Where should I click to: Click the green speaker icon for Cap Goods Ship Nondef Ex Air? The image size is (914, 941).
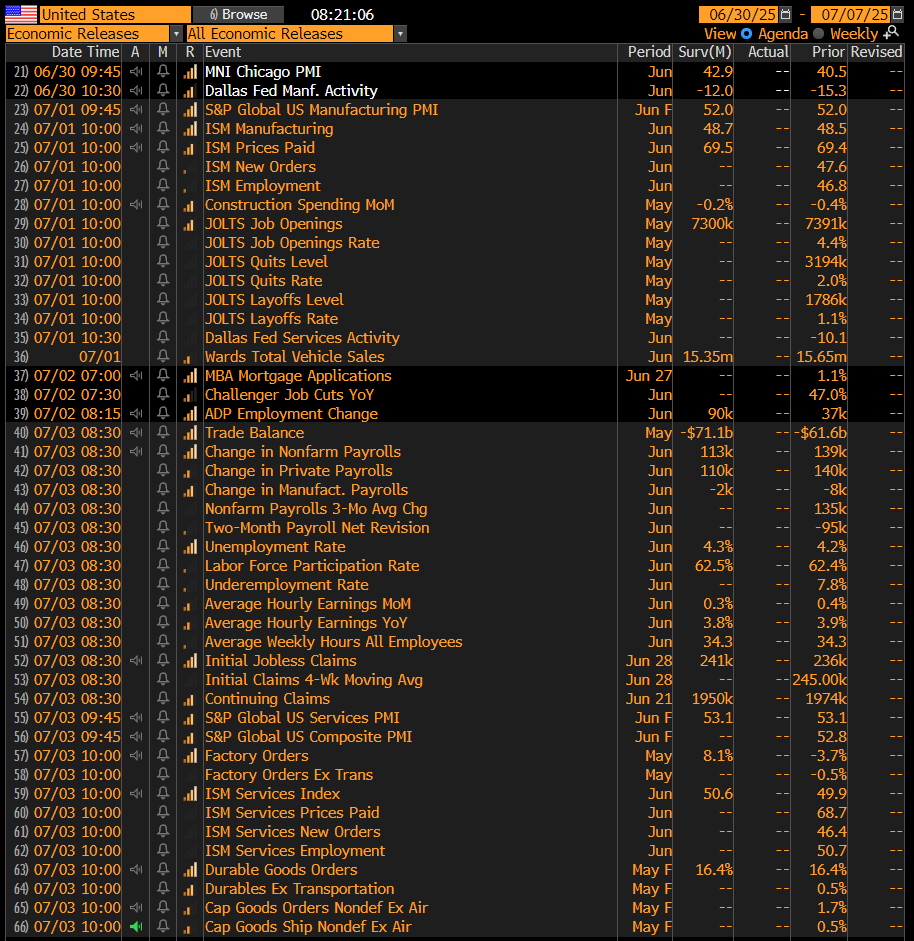point(136,927)
